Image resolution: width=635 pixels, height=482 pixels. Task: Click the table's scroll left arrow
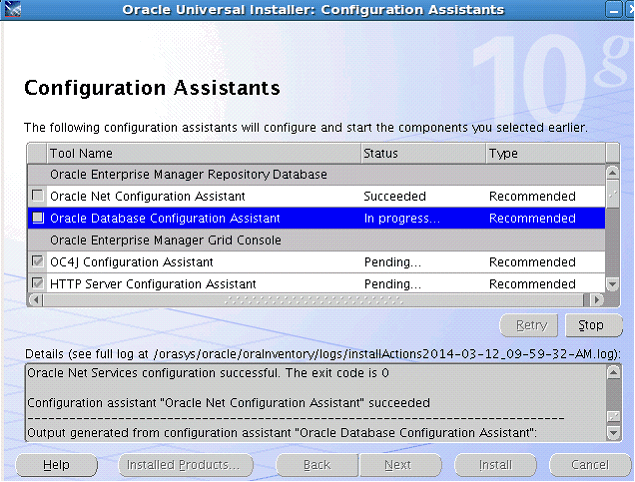(x=37, y=299)
